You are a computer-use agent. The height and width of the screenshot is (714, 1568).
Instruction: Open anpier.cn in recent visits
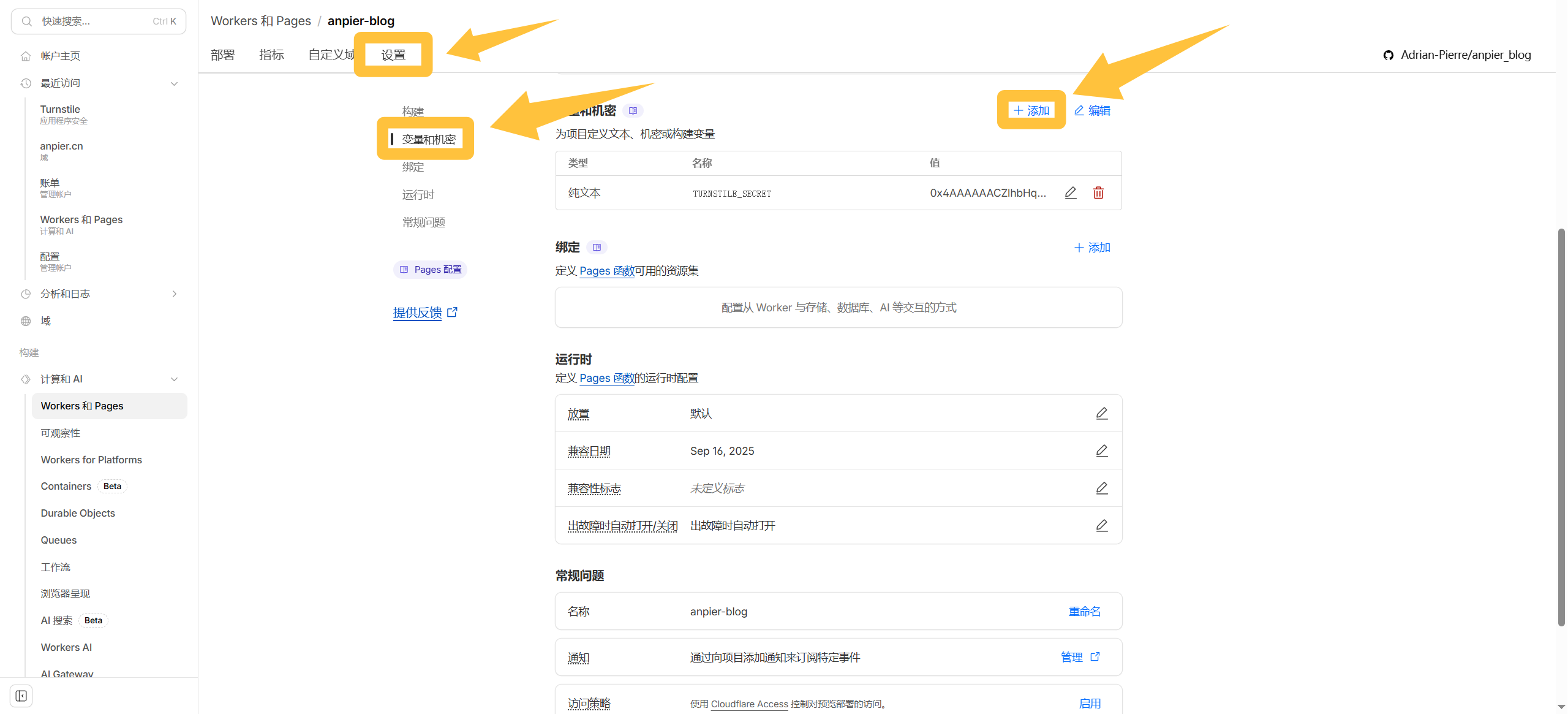pos(62,151)
